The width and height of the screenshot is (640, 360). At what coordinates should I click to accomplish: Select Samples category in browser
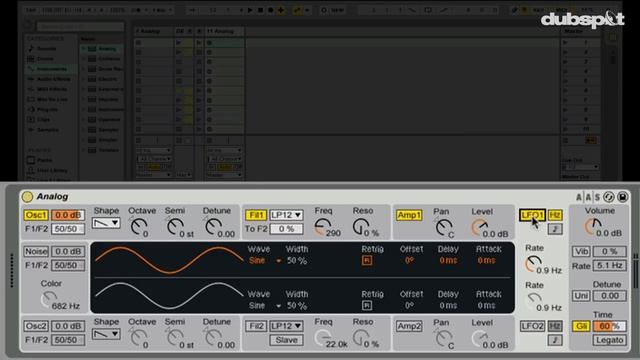click(x=48, y=129)
